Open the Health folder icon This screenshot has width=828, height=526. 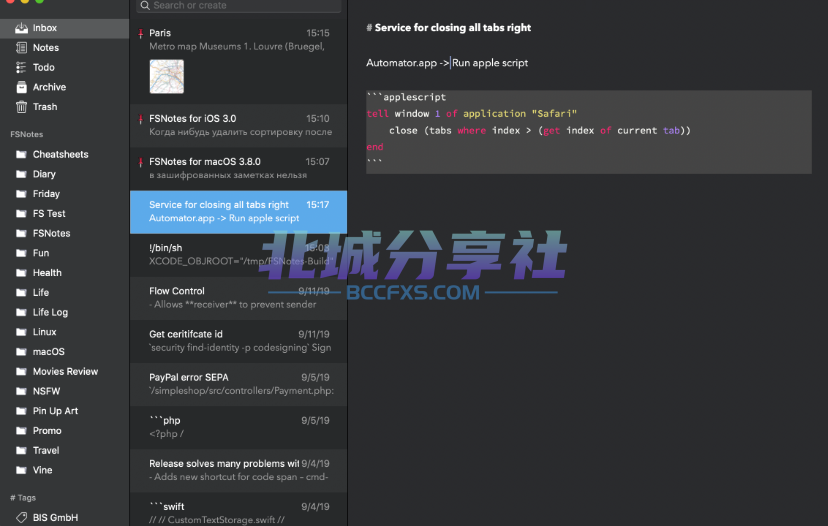coord(21,273)
